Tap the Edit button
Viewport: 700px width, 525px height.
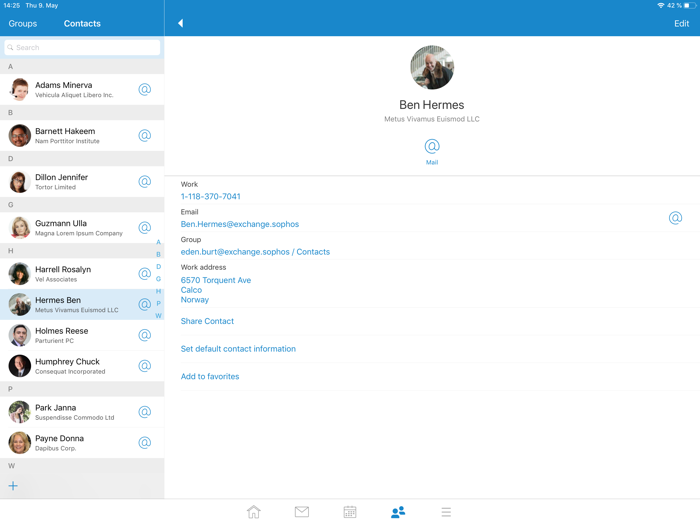tap(681, 24)
